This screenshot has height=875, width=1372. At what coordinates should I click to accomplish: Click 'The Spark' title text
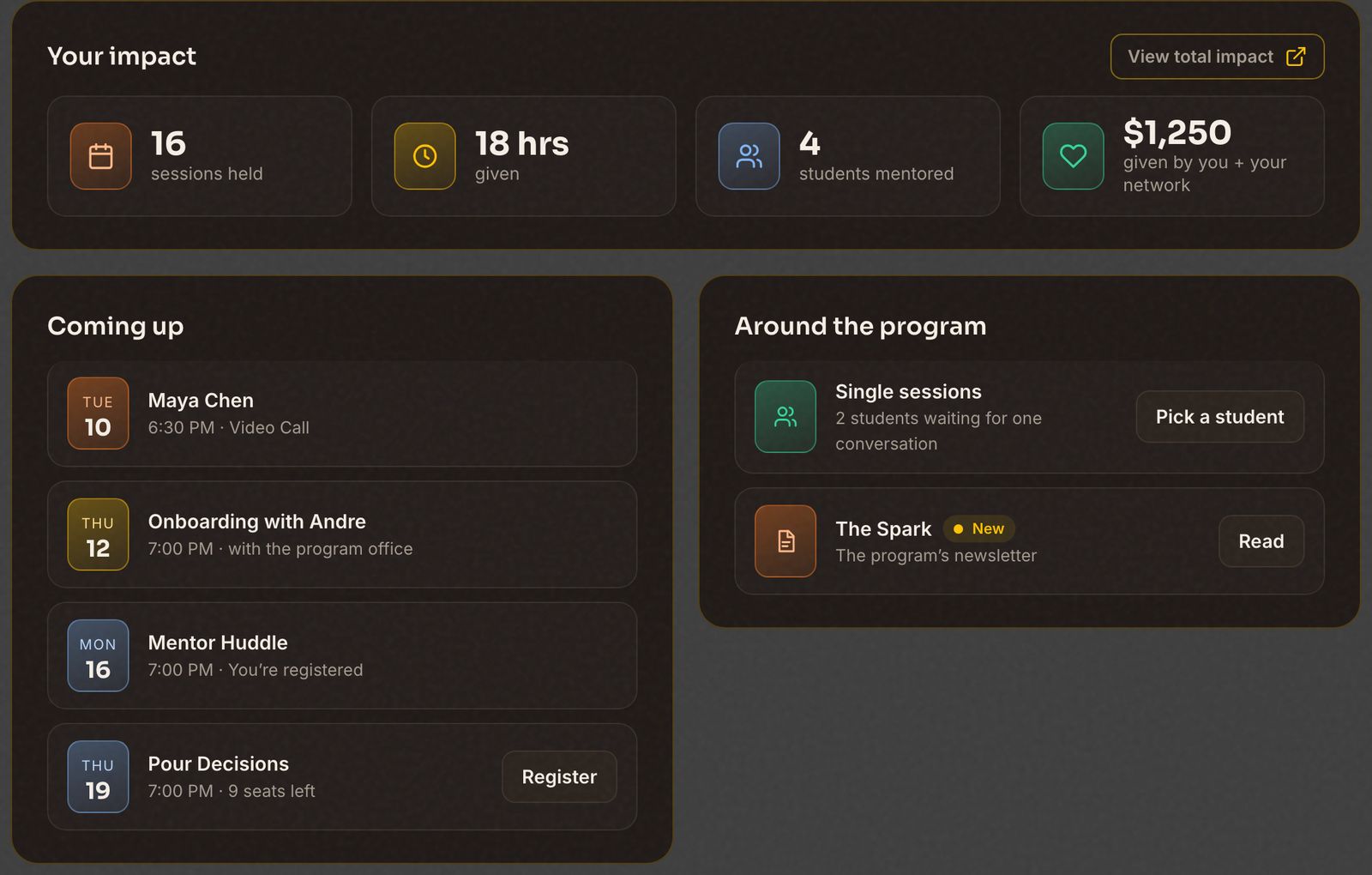click(884, 529)
